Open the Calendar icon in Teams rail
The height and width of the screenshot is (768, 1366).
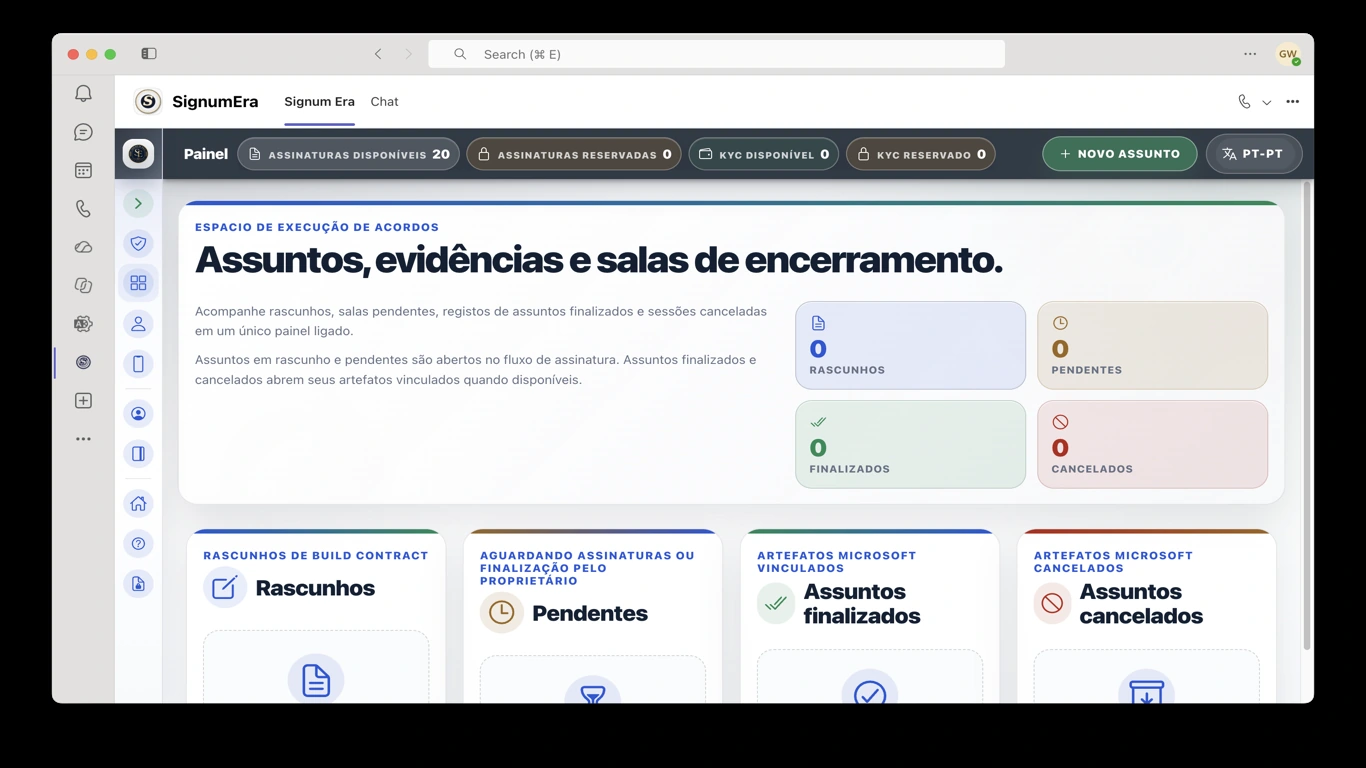click(x=83, y=171)
